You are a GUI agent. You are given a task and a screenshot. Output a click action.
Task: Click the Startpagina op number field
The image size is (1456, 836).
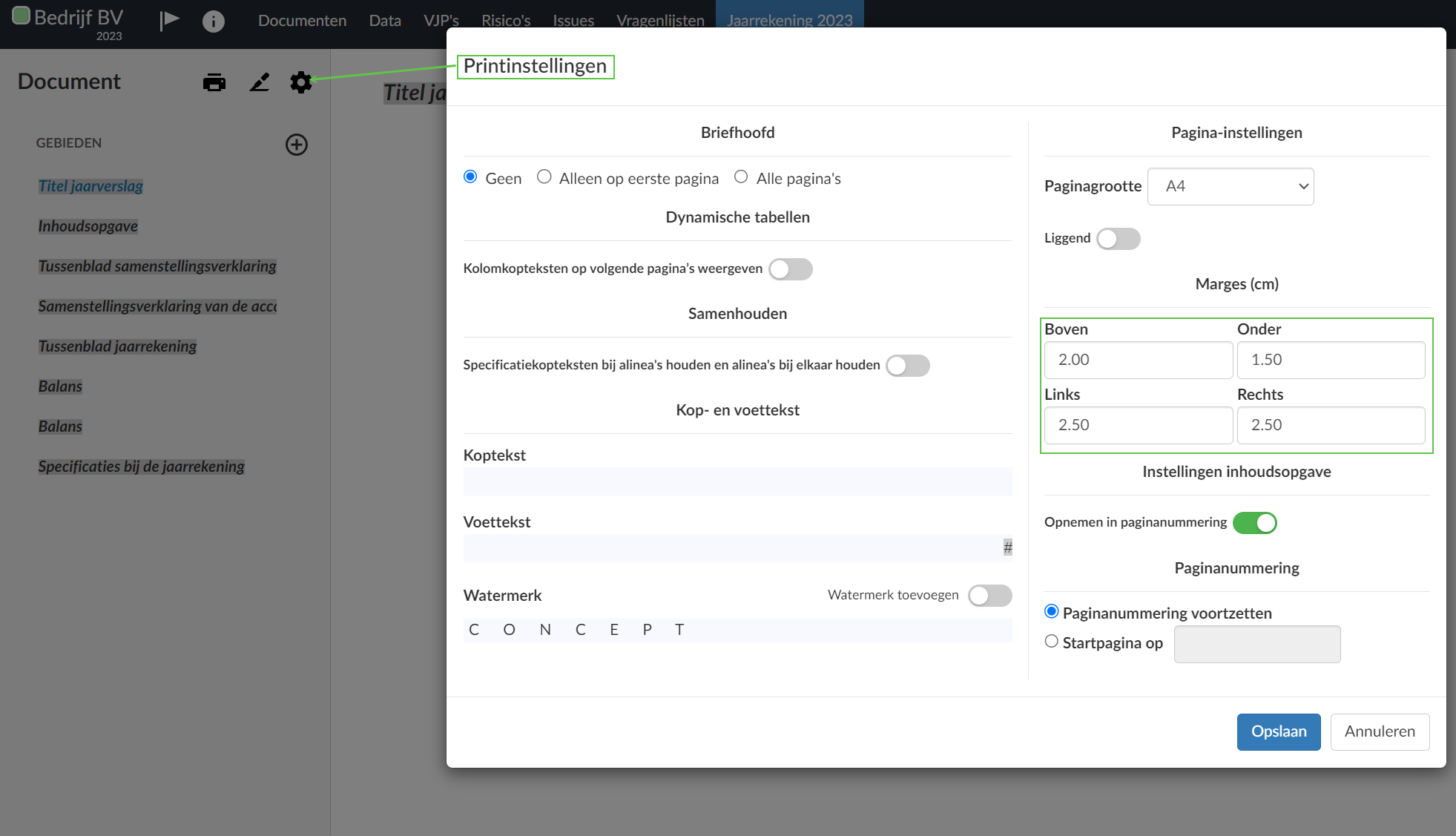tap(1257, 644)
